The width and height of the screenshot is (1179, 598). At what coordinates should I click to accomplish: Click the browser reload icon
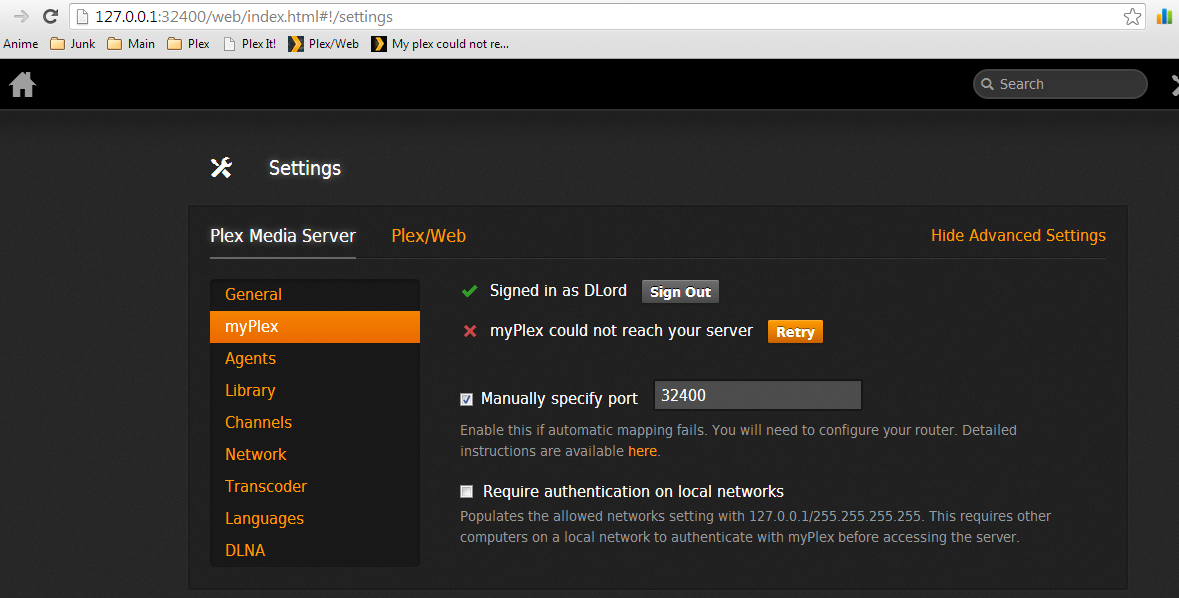50,16
